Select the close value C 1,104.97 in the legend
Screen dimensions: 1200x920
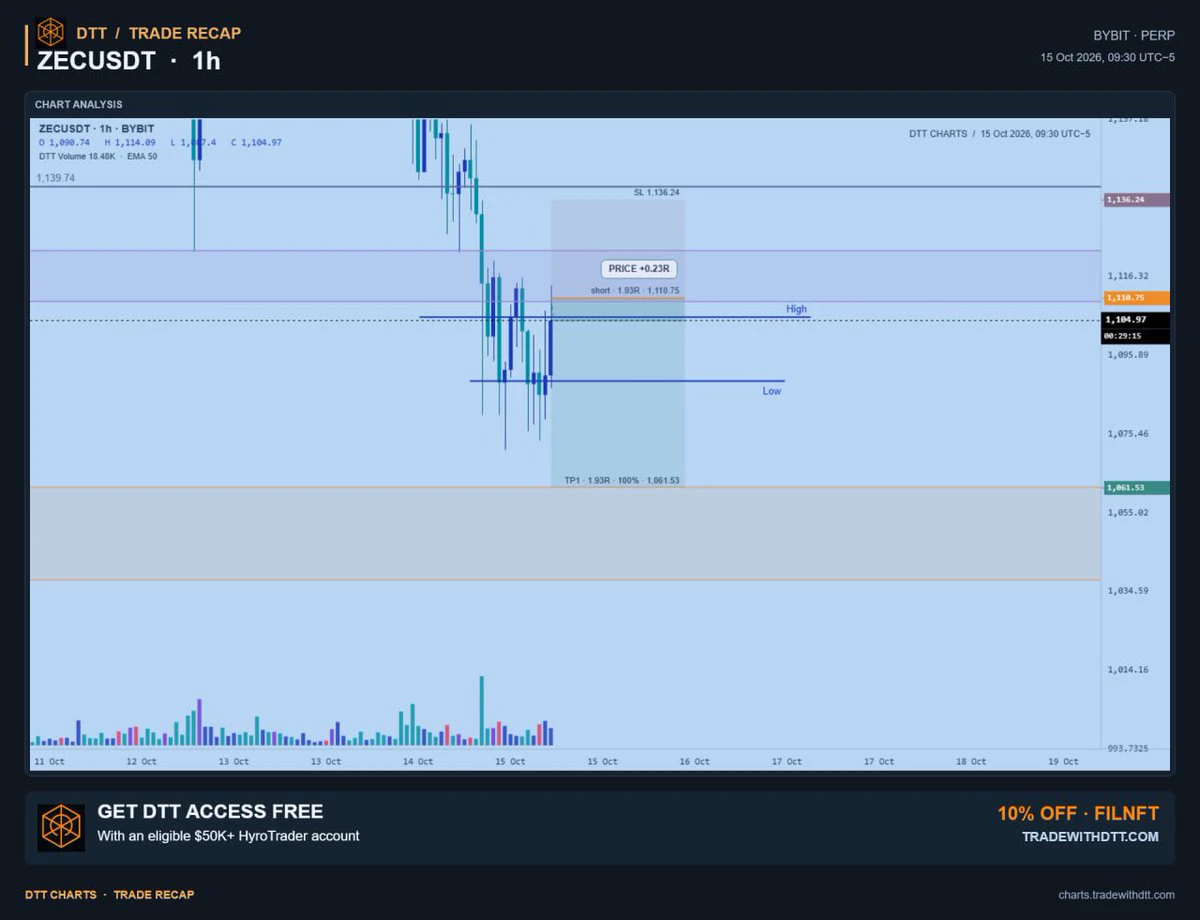point(256,143)
